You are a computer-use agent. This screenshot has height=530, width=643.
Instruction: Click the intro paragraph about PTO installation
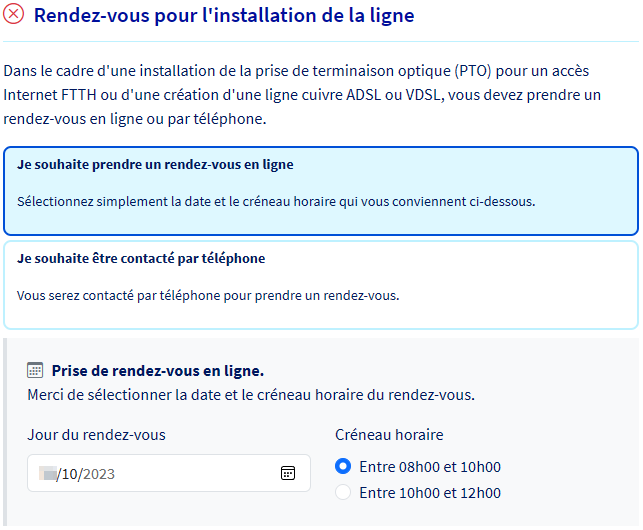pos(302,95)
